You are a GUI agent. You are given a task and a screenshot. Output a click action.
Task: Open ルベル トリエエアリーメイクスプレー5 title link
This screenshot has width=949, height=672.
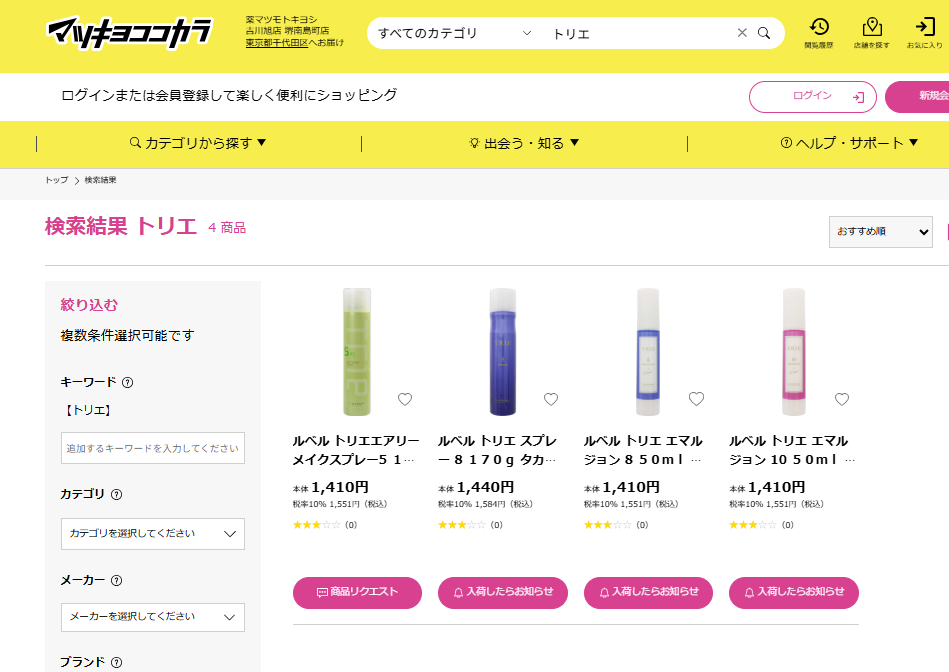pyautogui.click(x=356, y=450)
